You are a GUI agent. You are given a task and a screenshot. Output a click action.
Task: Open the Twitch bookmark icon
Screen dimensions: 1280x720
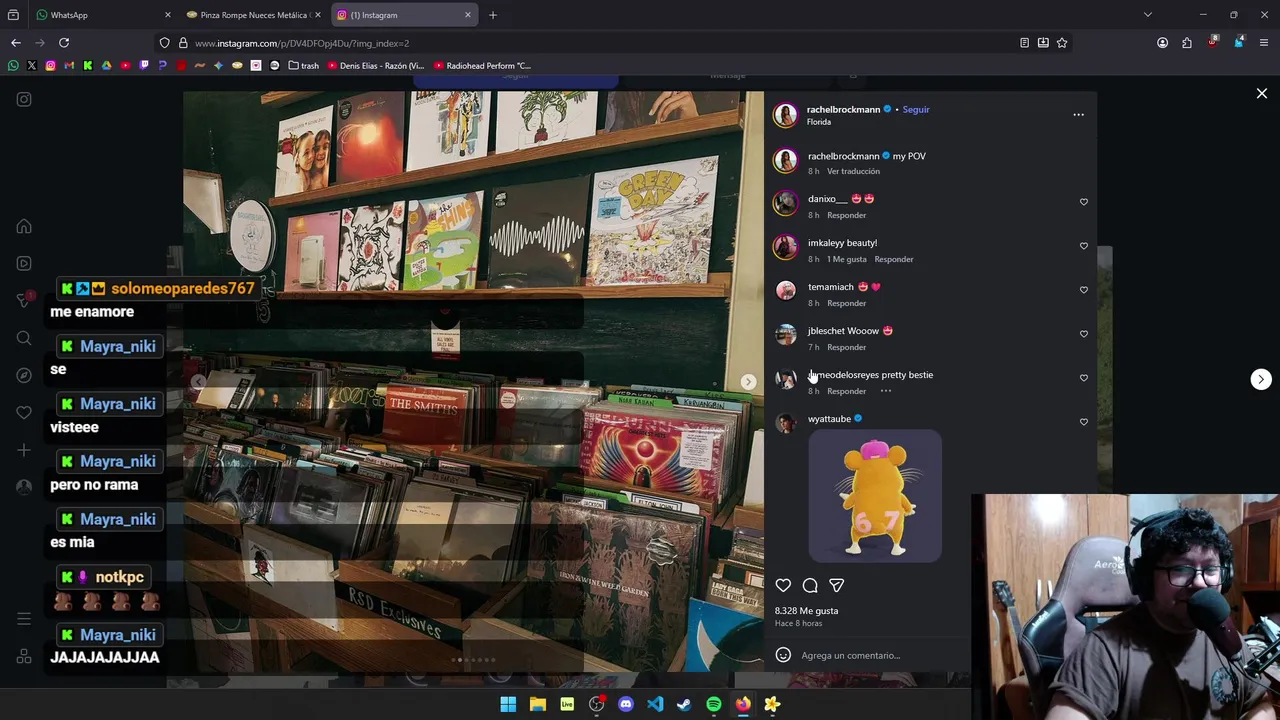pos(144,66)
